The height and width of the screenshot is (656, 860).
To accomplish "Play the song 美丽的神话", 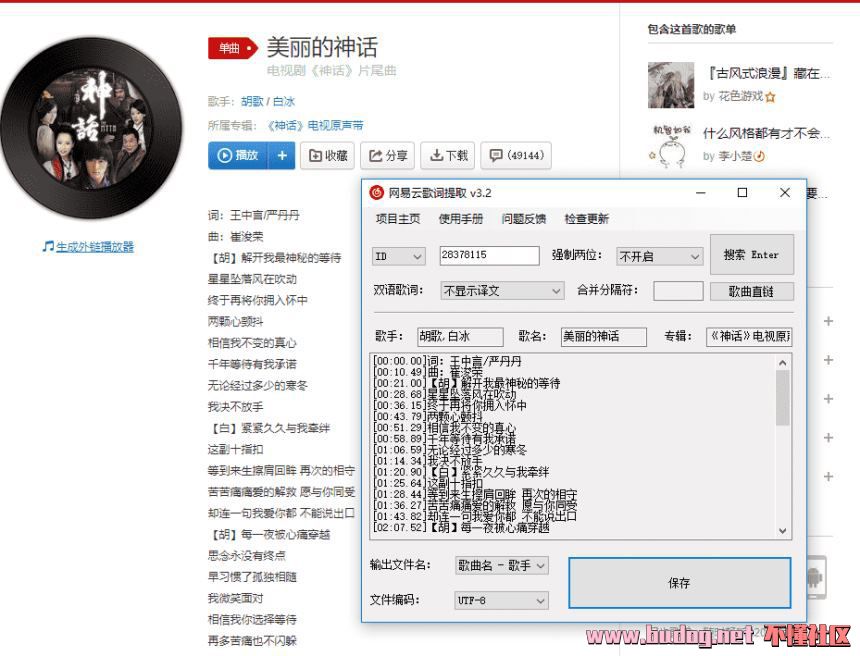I will [237, 156].
